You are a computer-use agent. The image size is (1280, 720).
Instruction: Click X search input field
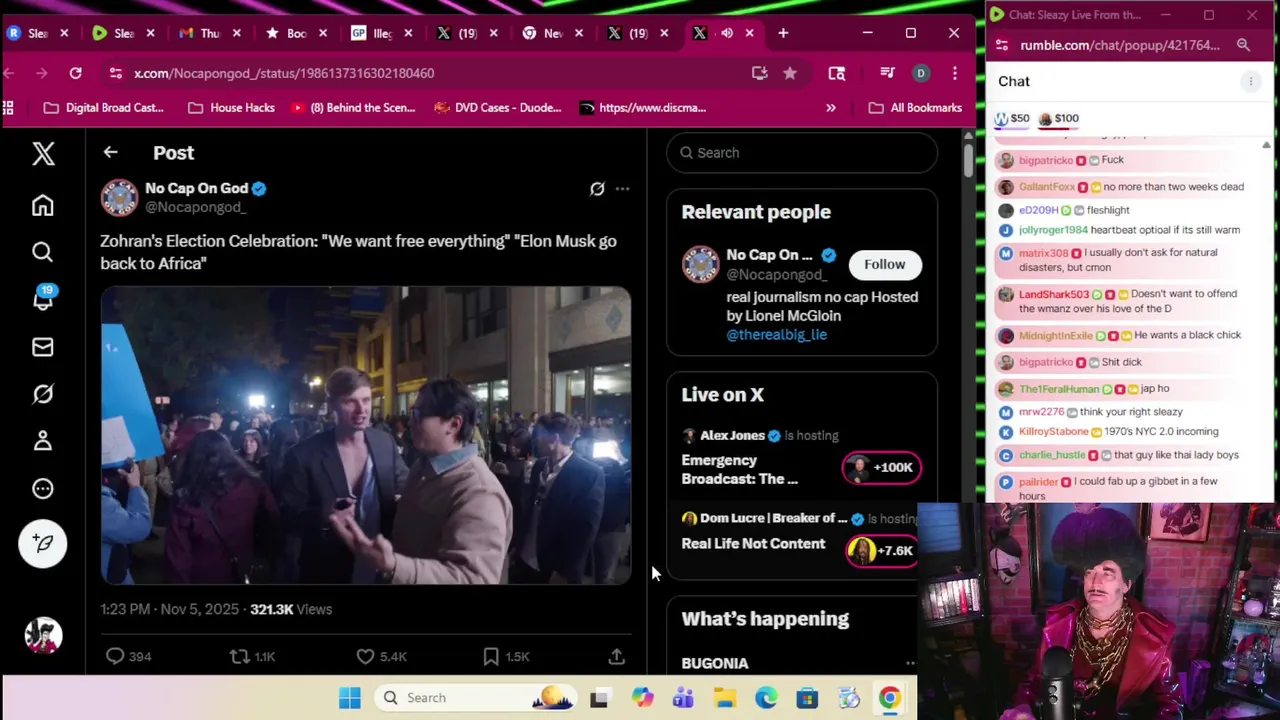click(802, 153)
